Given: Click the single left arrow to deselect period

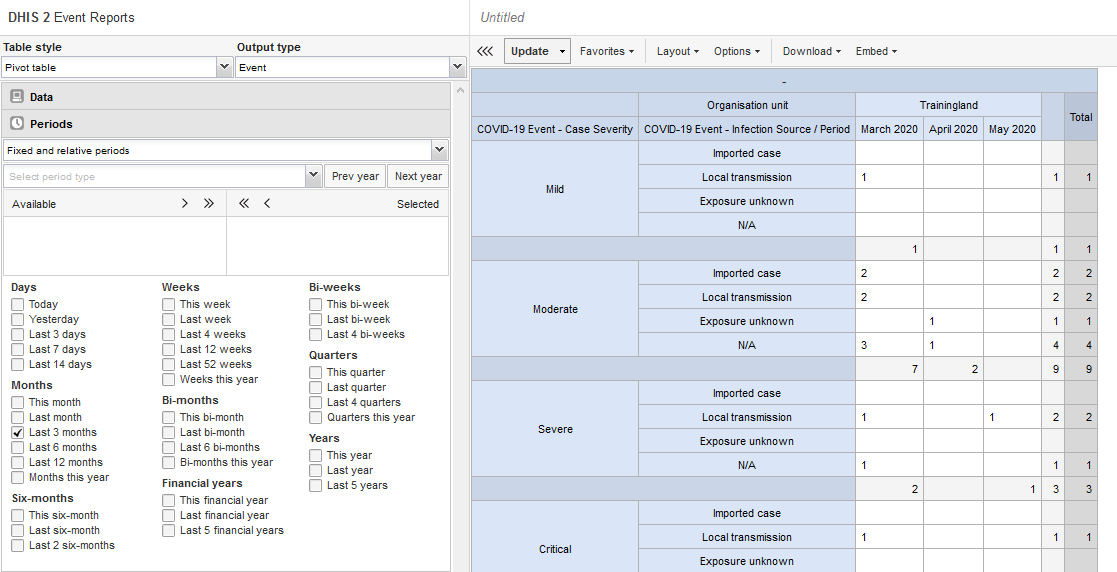Looking at the screenshot, I should 267,203.
